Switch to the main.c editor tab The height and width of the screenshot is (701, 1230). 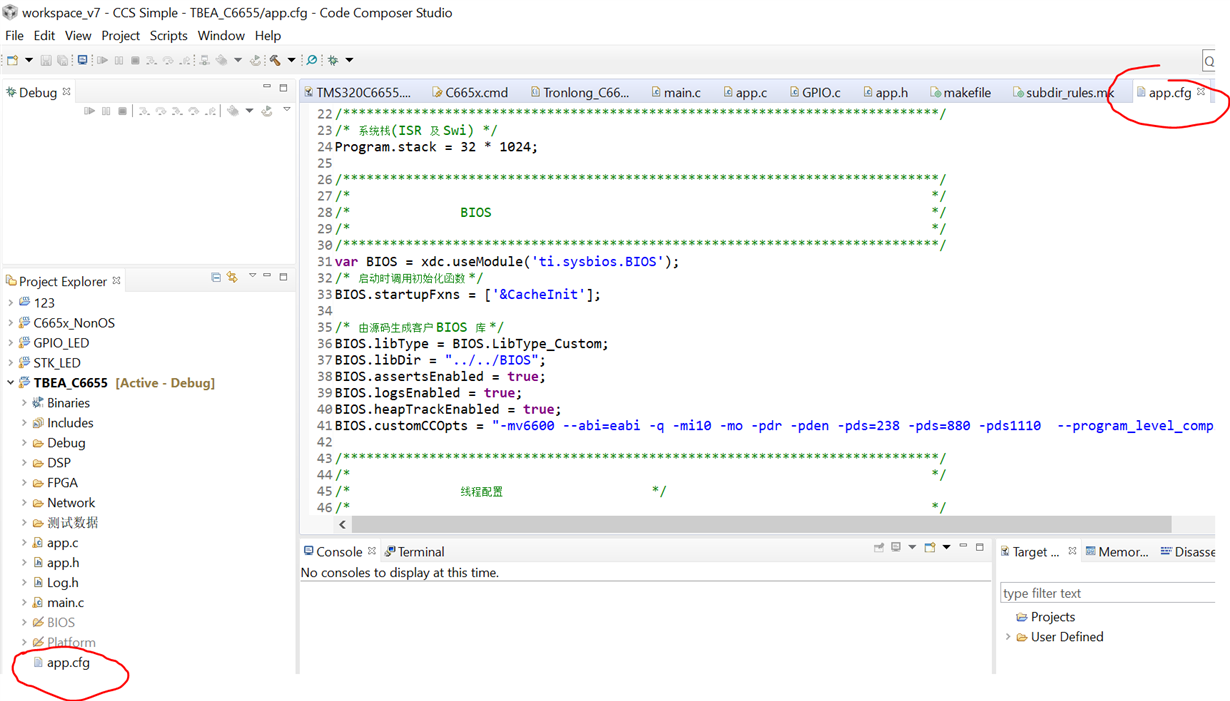tap(675, 92)
